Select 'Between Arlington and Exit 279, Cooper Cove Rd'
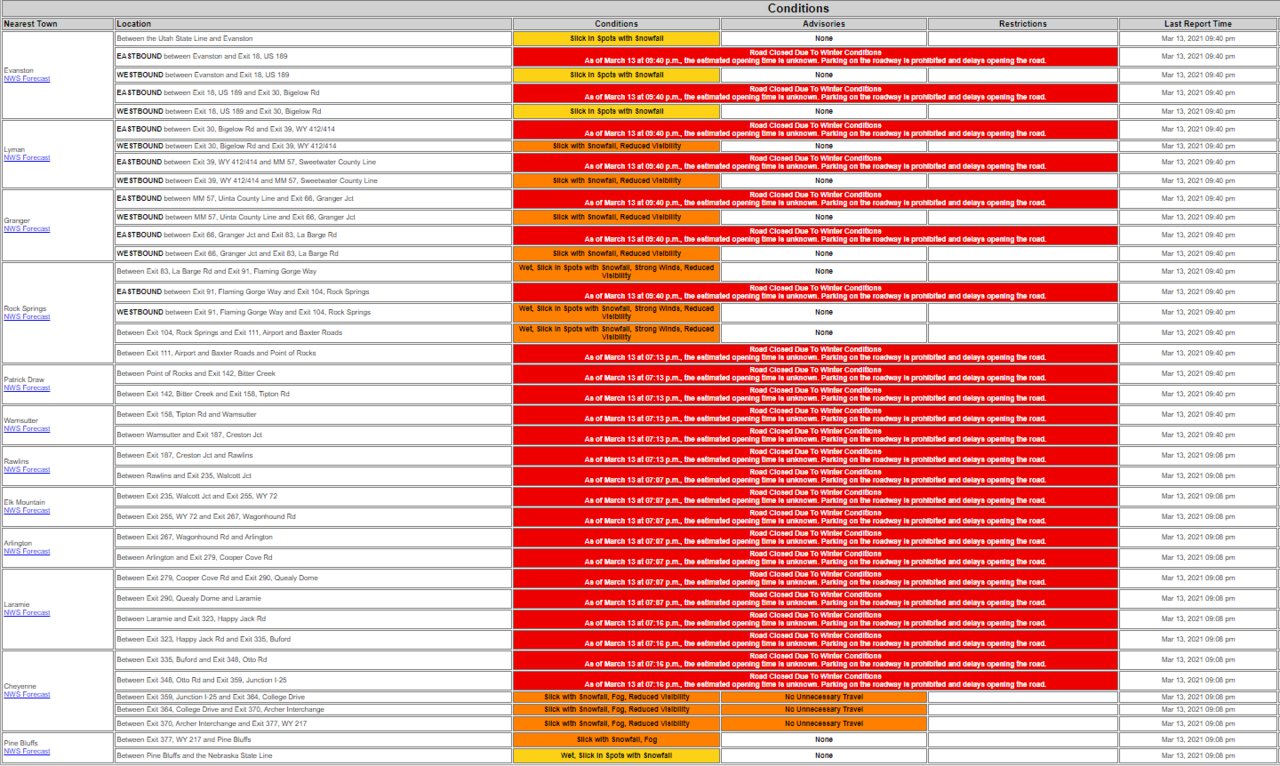The image size is (1280, 766). pos(314,558)
